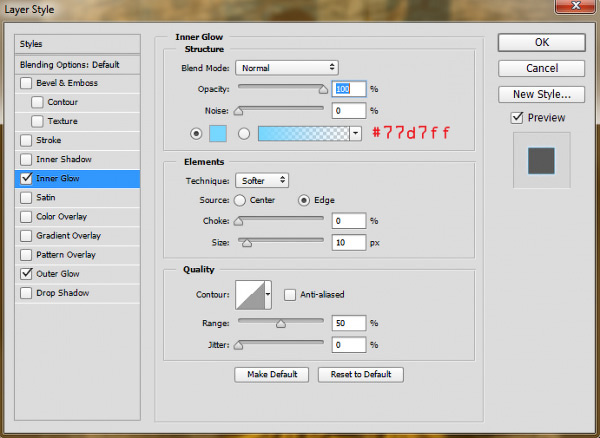Open the Color Overlay settings row
The image size is (600, 438).
click(78, 217)
